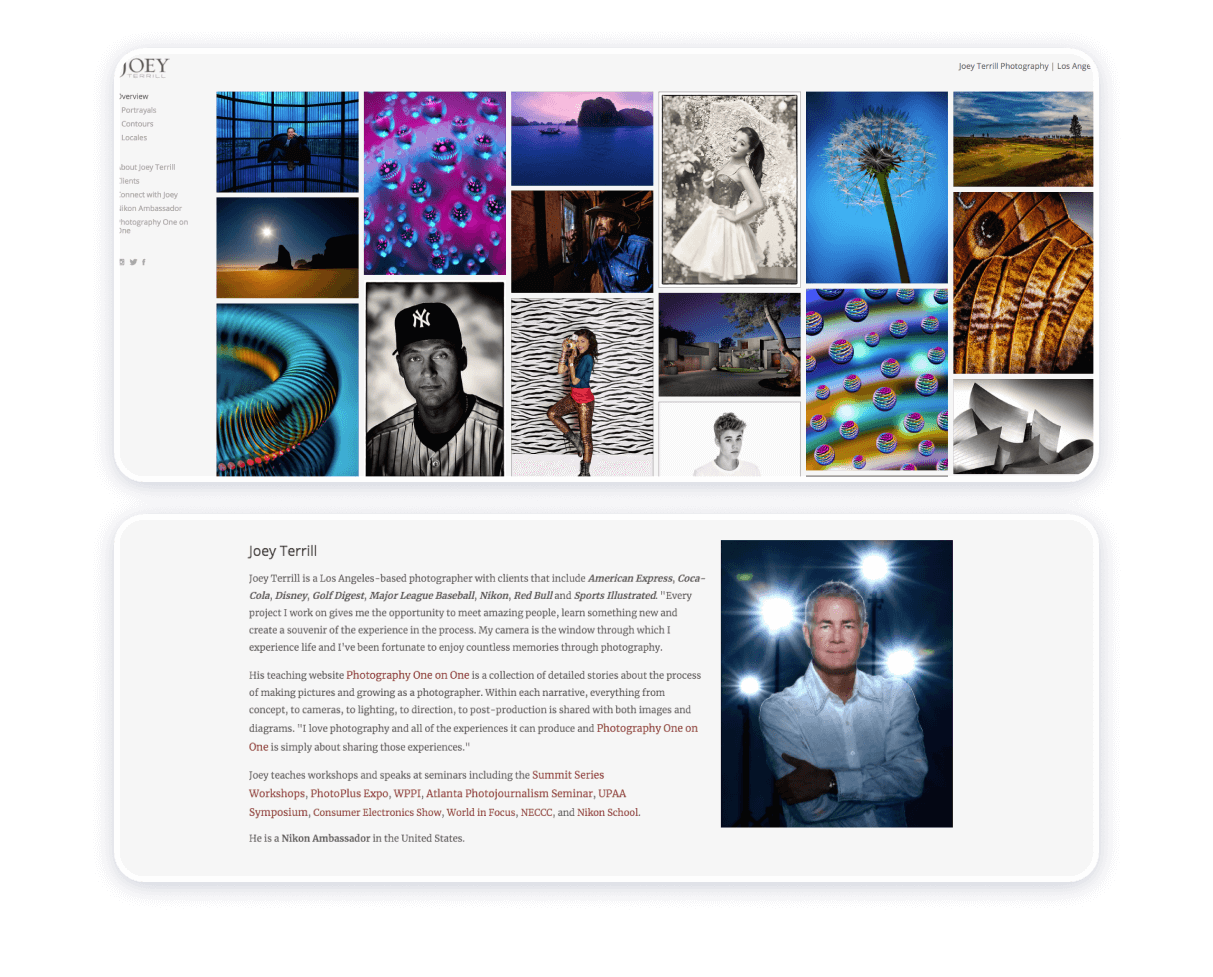Image resolution: width=1213 pixels, height=977 pixels.
Task: Click the JOEY TERRILL logo
Action: (x=143, y=66)
